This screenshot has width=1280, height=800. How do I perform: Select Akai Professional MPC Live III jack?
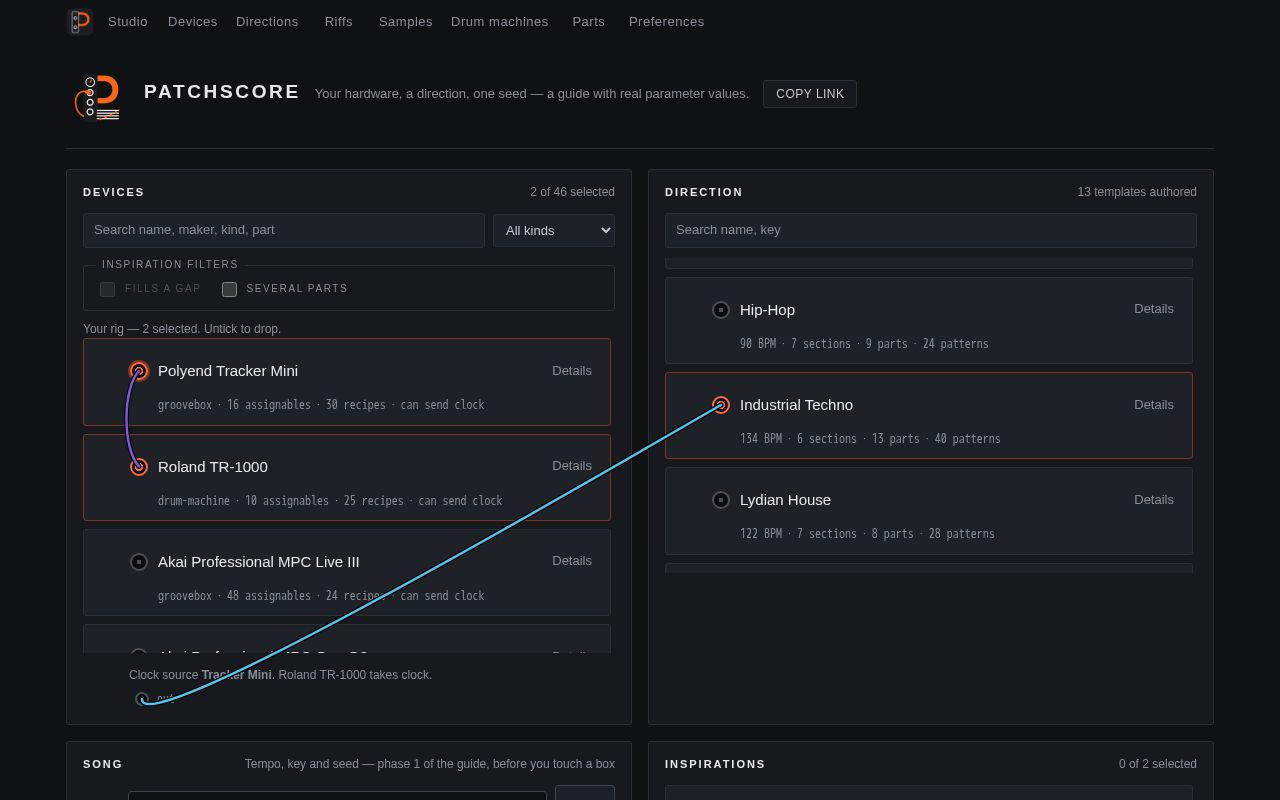tap(139, 562)
